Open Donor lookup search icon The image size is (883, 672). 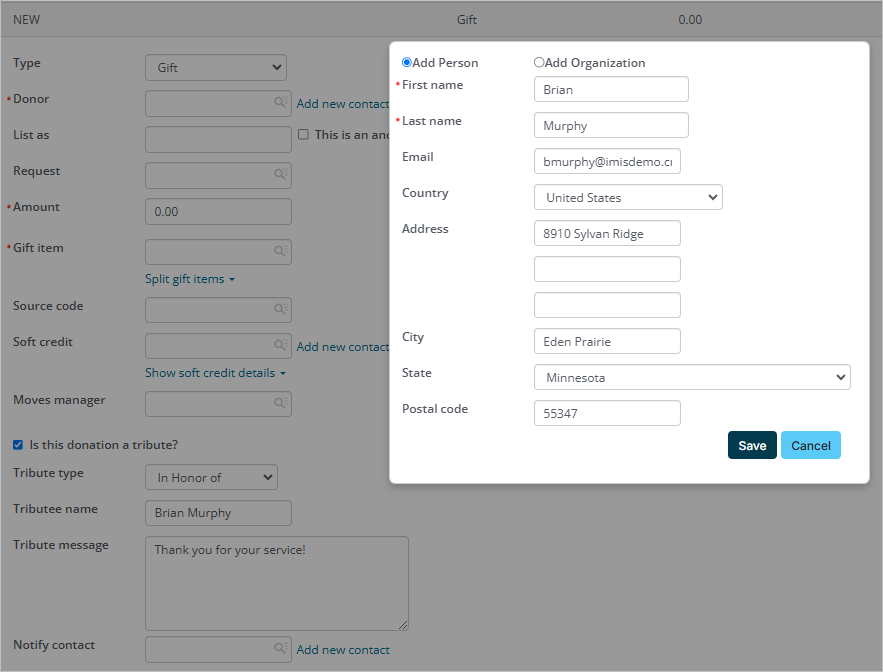click(x=280, y=102)
